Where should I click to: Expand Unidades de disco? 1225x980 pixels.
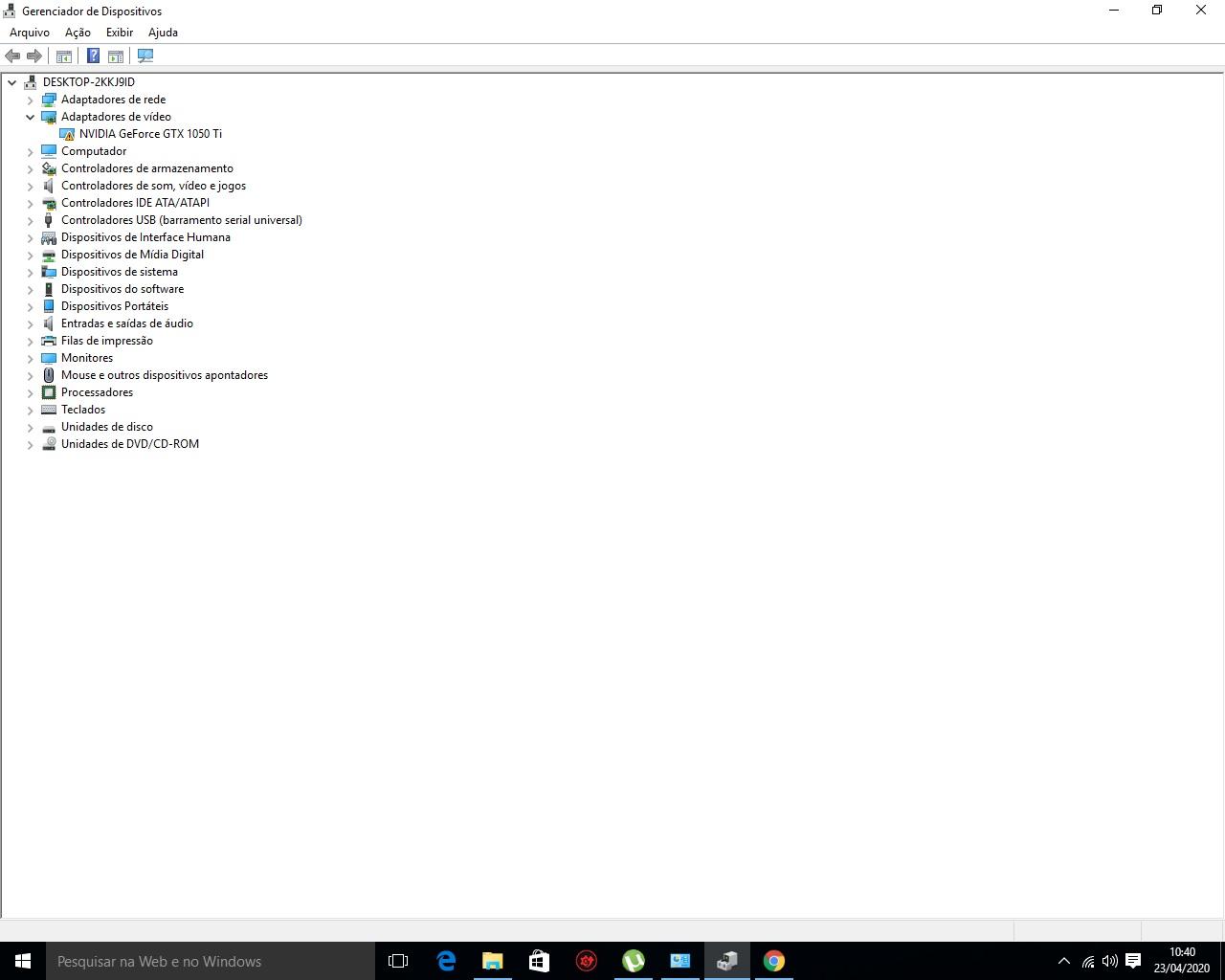pyautogui.click(x=30, y=427)
